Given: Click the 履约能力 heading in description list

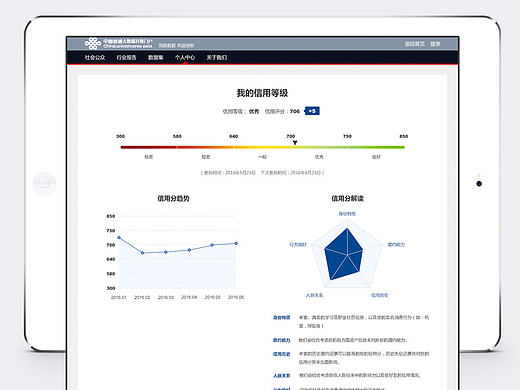Looking at the screenshot, I should click(x=282, y=340).
